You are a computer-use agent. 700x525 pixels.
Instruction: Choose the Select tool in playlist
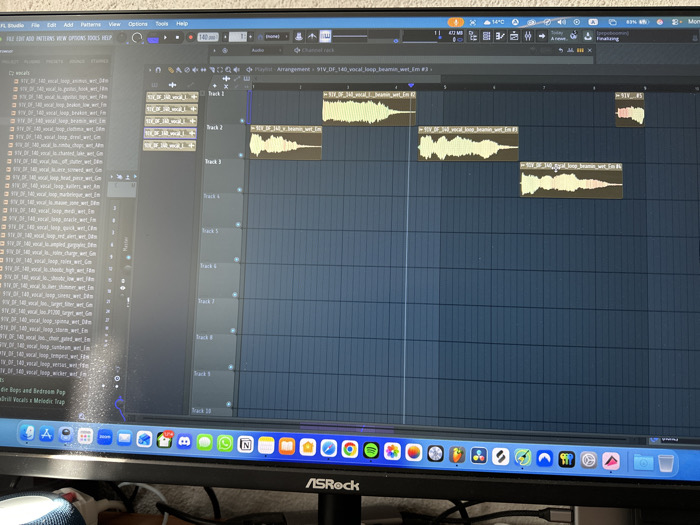[220, 70]
